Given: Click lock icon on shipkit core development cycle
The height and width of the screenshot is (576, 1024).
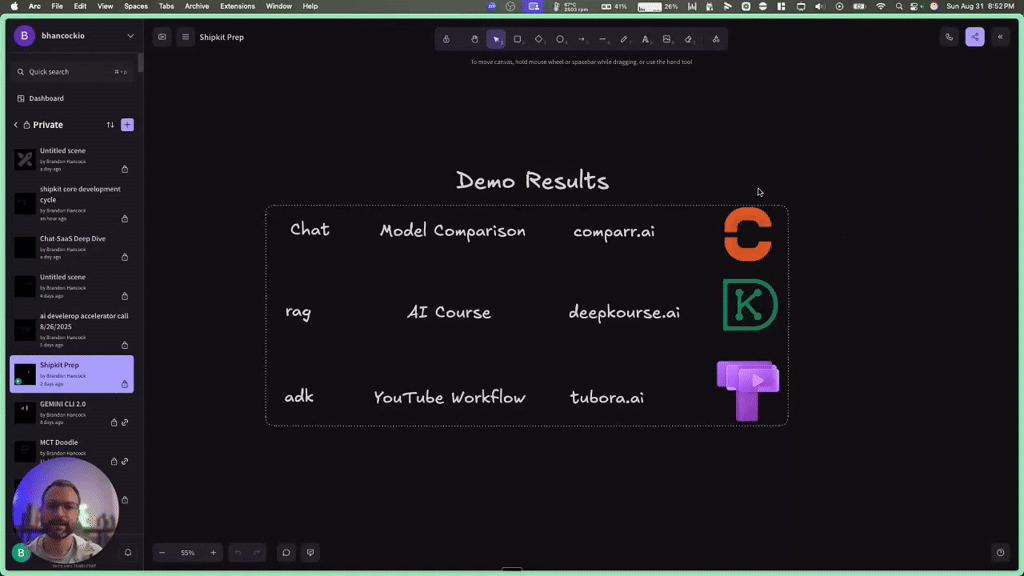Looking at the screenshot, I should pos(125,219).
